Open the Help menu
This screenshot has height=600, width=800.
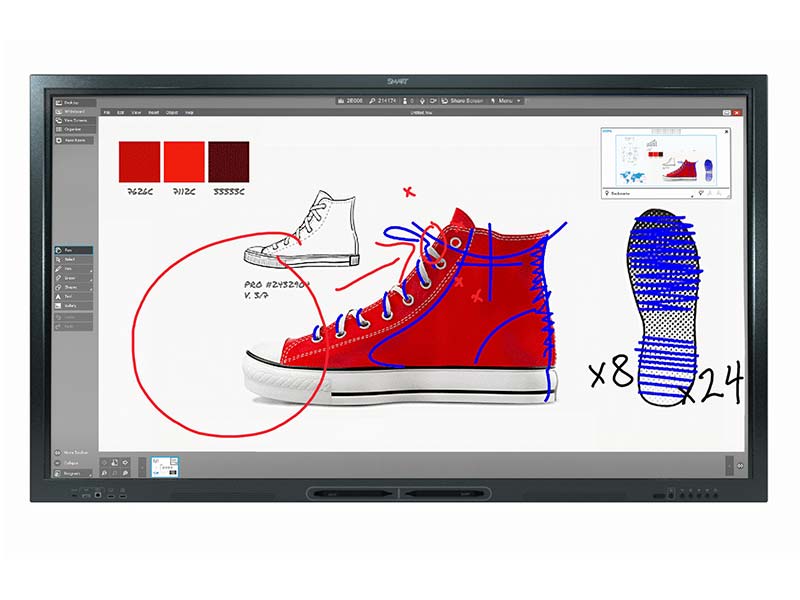click(189, 112)
